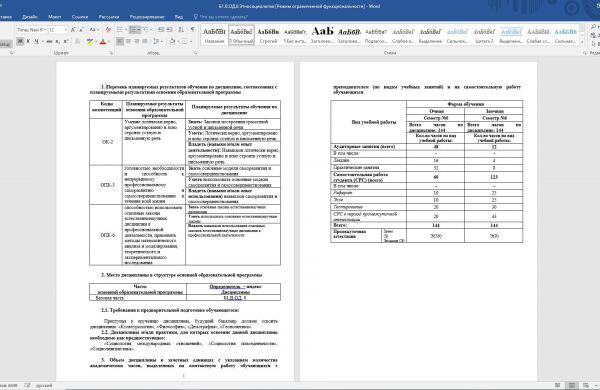Image resolution: width=600 pixels, height=390 pixels.
Task: Toggle superscript formatting
Action: [x=65, y=41]
